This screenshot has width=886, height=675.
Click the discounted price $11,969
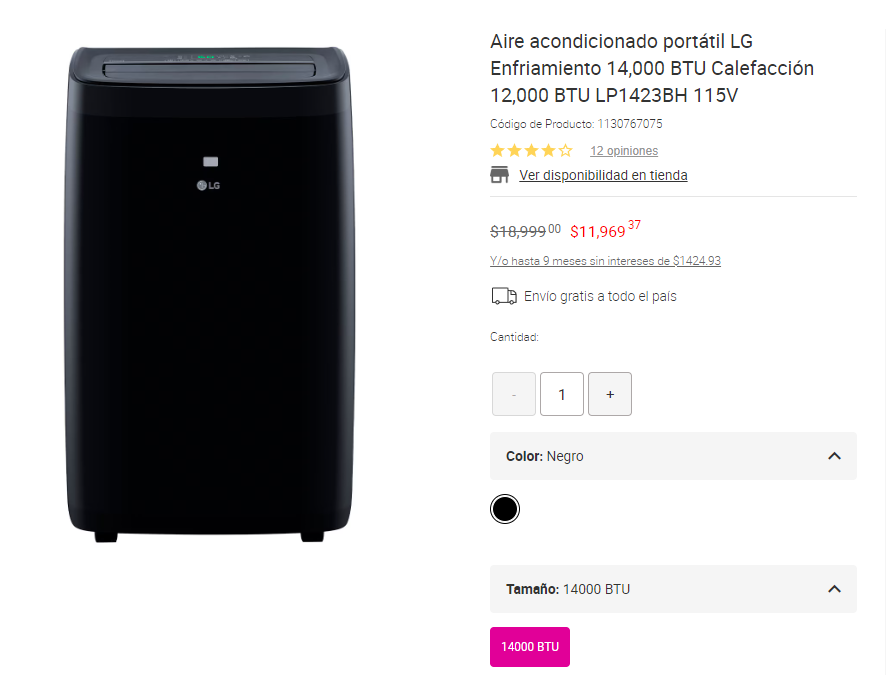[x=597, y=229]
